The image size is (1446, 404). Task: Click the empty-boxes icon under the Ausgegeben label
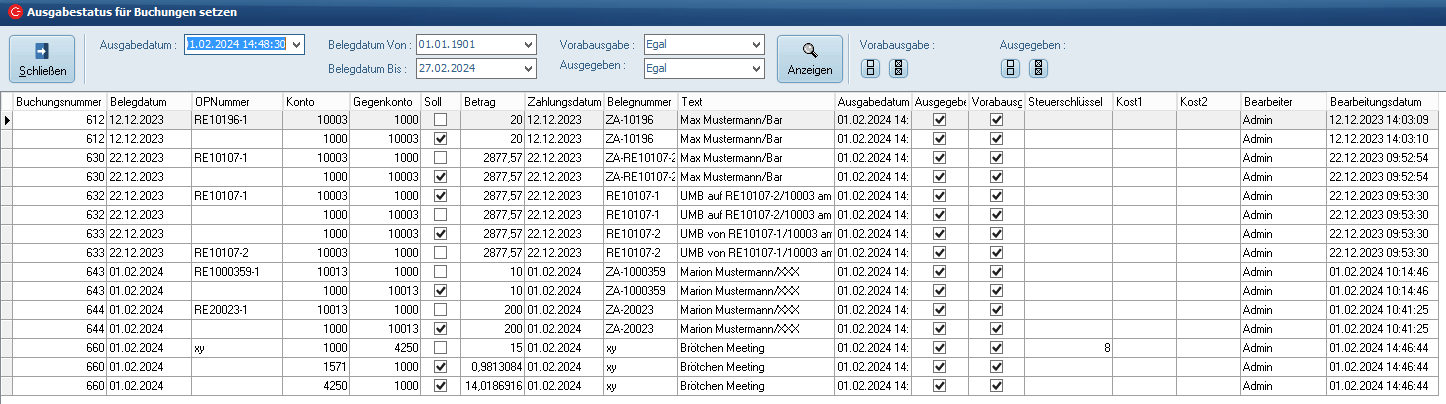click(x=1010, y=68)
